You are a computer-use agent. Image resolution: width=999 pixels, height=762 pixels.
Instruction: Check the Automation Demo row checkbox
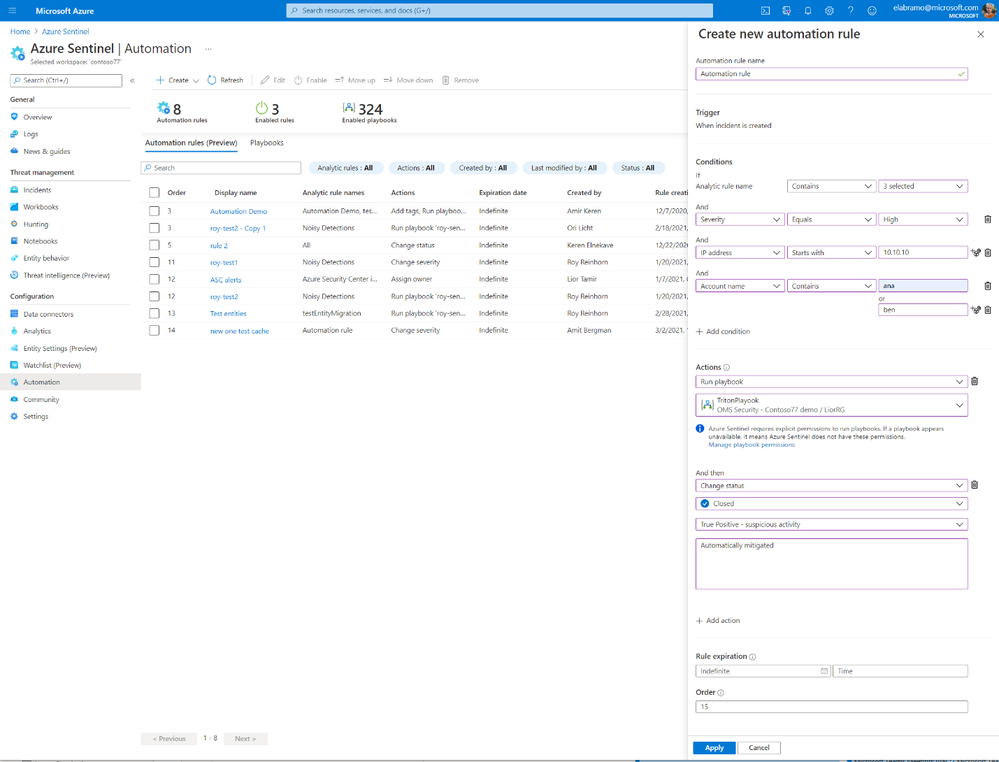pyautogui.click(x=154, y=211)
